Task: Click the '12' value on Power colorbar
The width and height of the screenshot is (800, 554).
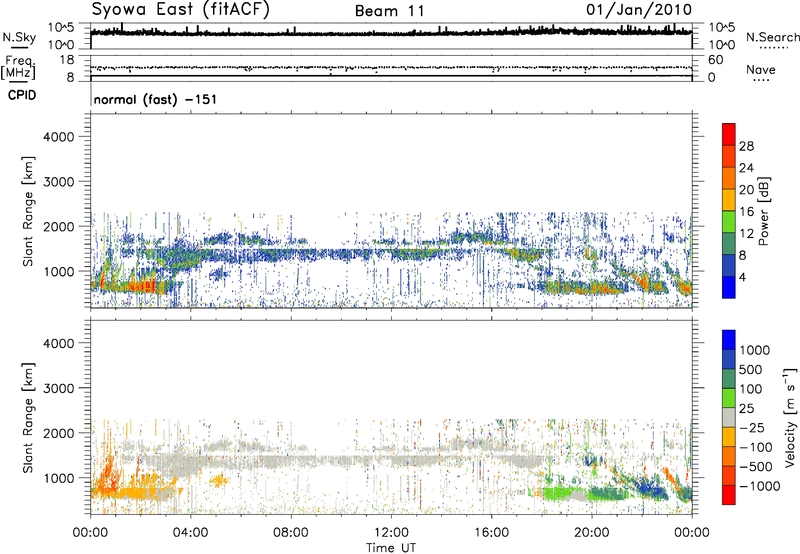Action: 746,234
